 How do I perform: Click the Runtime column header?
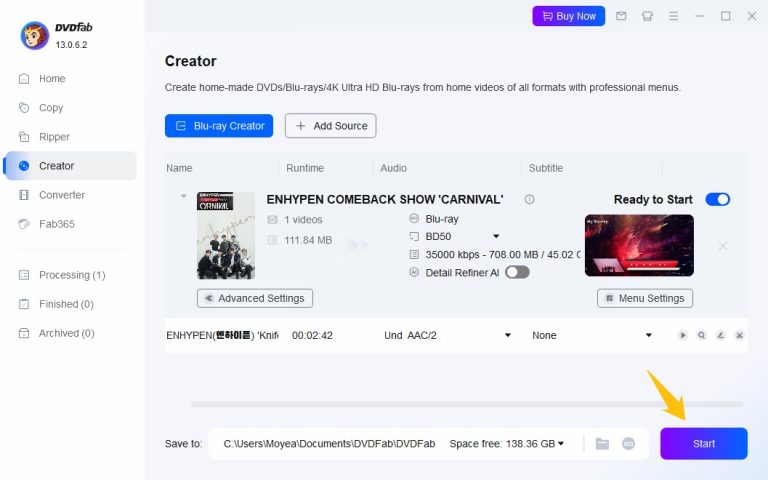305,168
